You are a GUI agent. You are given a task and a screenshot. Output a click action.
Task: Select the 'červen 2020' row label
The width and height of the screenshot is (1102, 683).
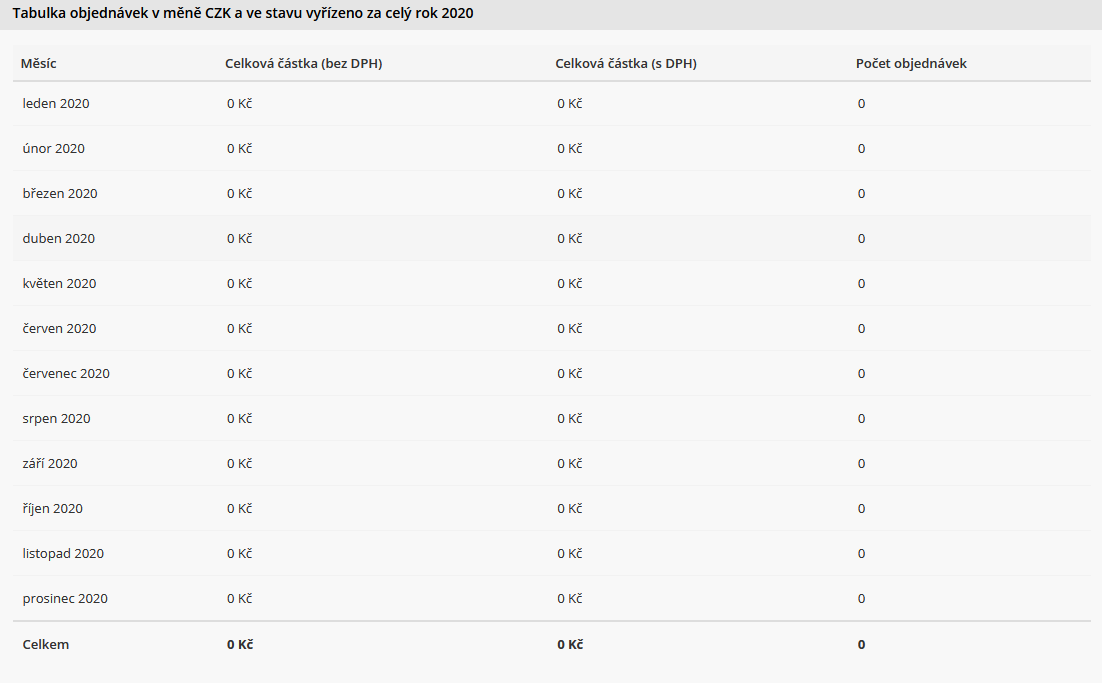click(59, 328)
